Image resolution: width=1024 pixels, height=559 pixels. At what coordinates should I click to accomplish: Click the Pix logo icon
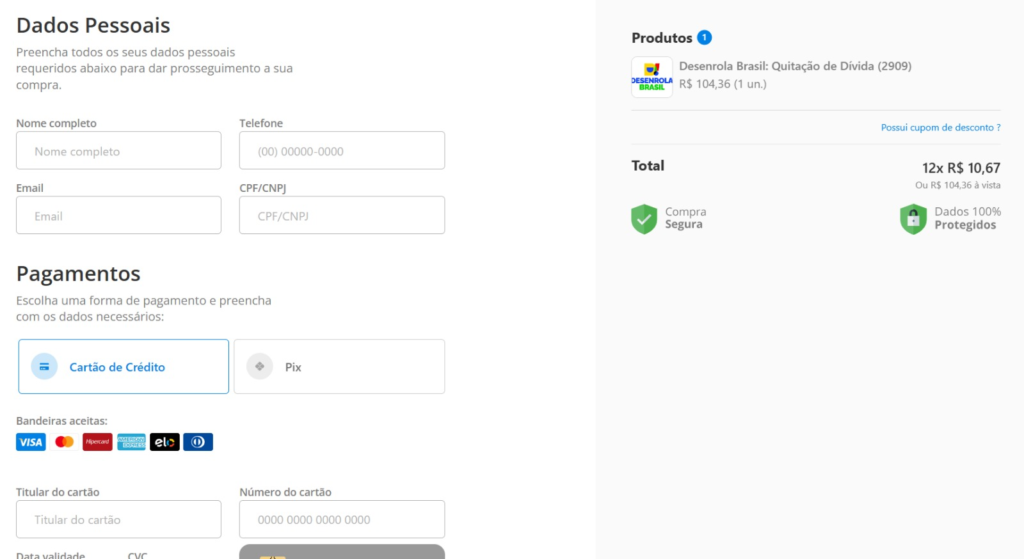[260, 367]
